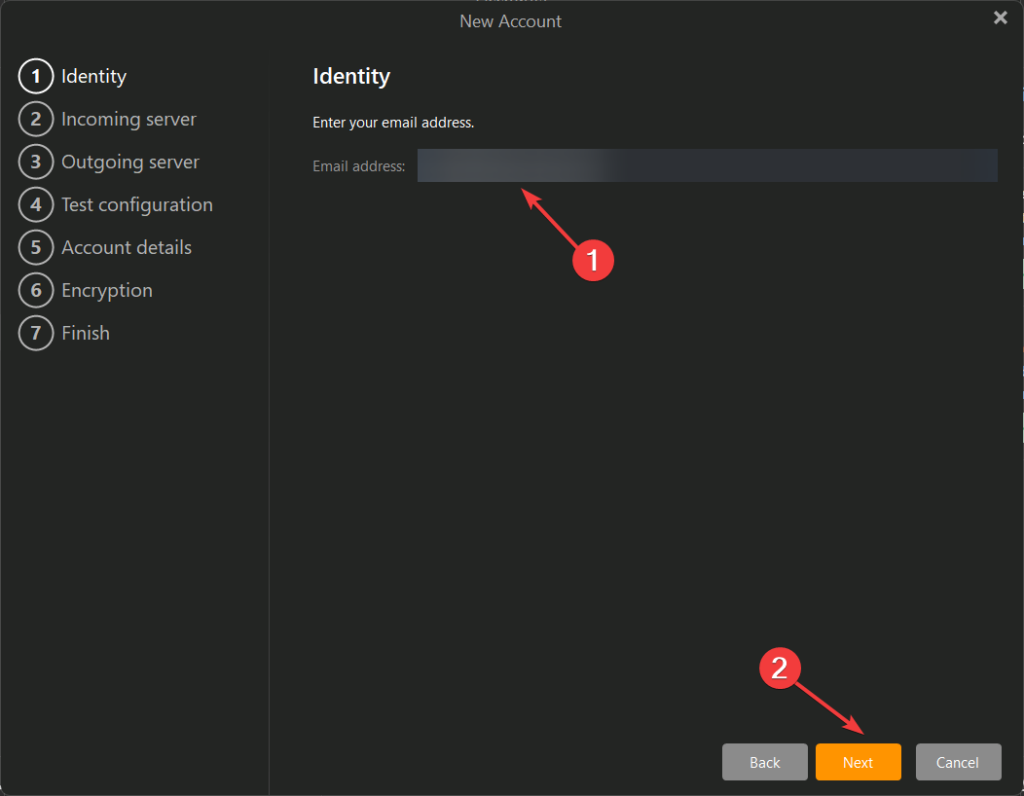Image resolution: width=1024 pixels, height=796 pixels.
Task: Select the Finish step label
Action: [x=85, y=334]
